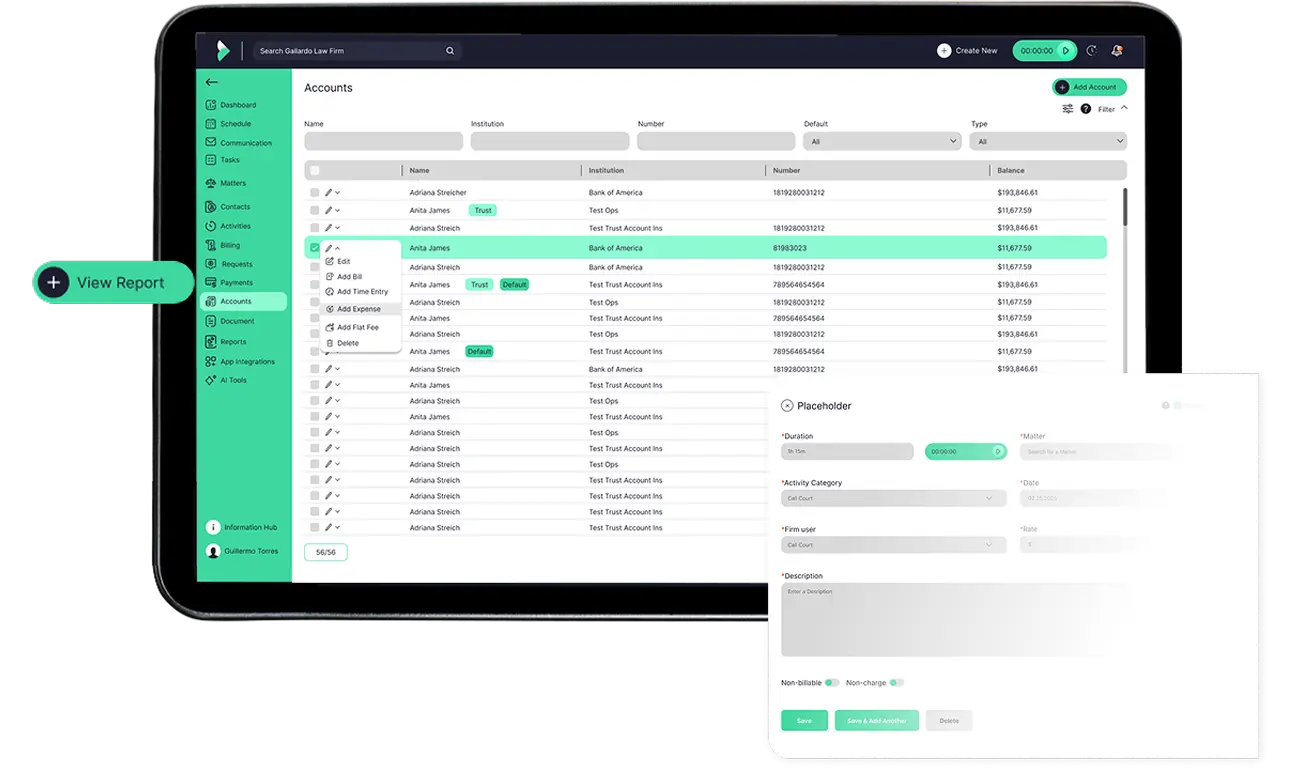Collapse the Filter section chevron

(1124, 108)
